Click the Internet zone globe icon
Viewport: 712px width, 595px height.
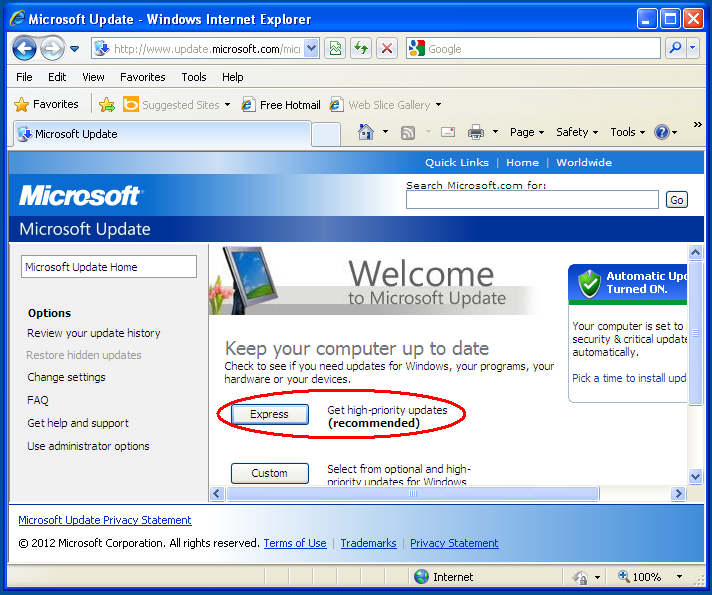(421, 576)
